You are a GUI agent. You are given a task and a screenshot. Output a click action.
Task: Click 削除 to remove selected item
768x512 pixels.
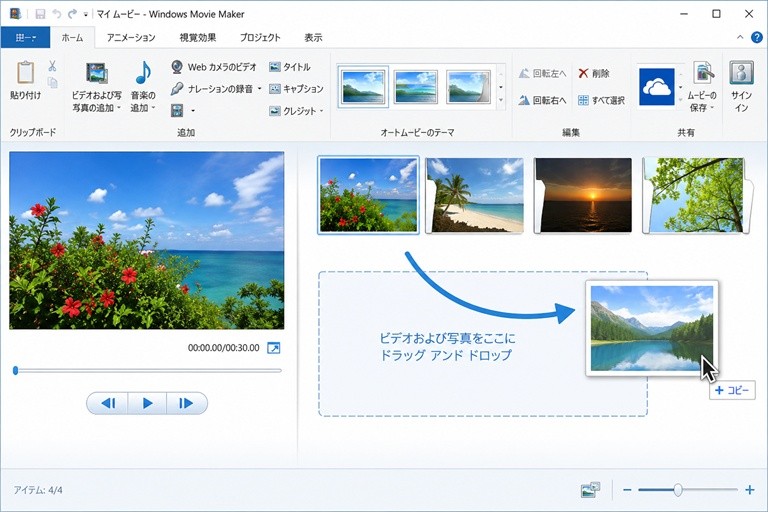tap(594, 73)
